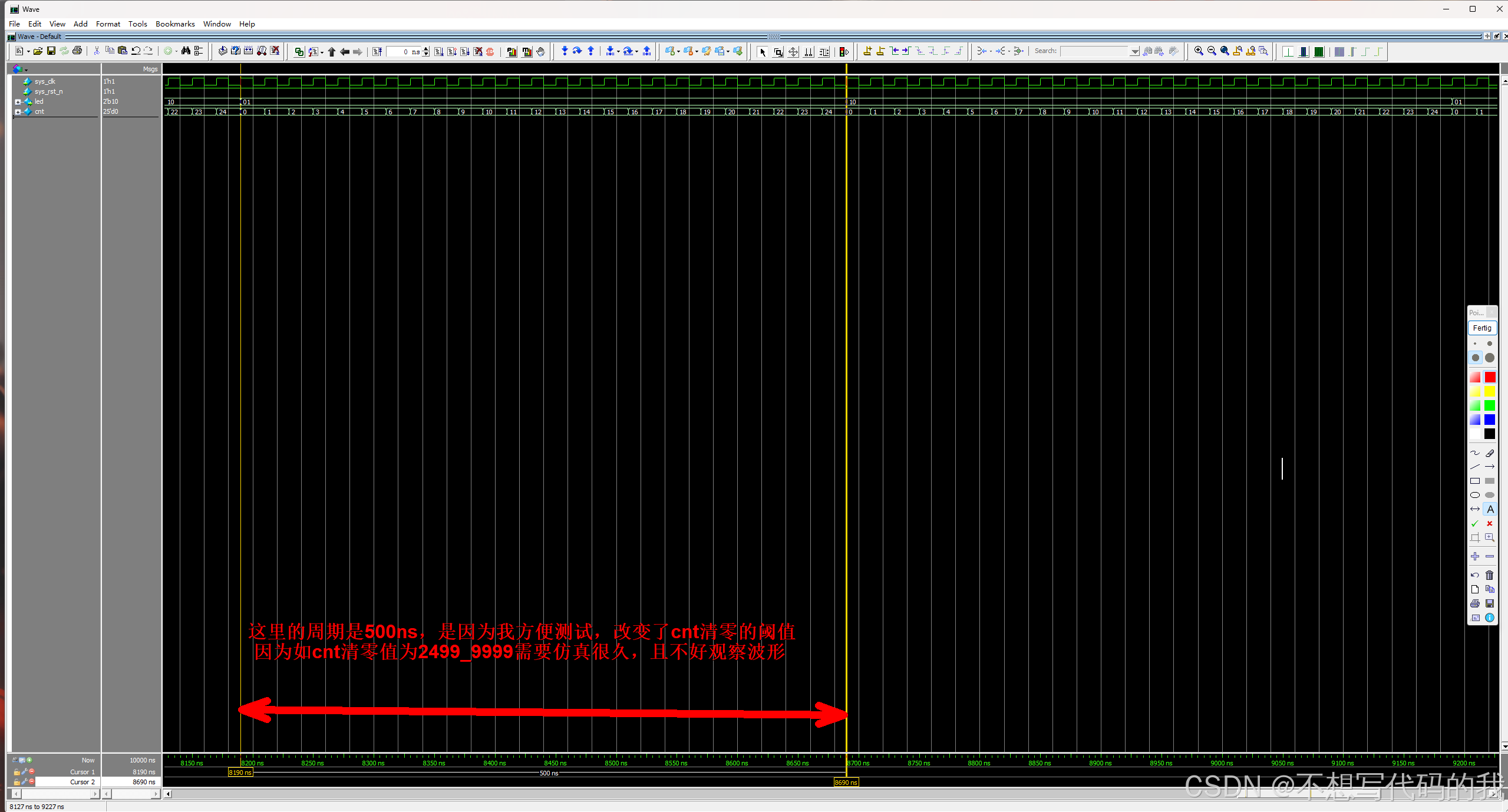Open the View menu
The height and width of the screenshot is (812, 1508).
click(57, 24)
